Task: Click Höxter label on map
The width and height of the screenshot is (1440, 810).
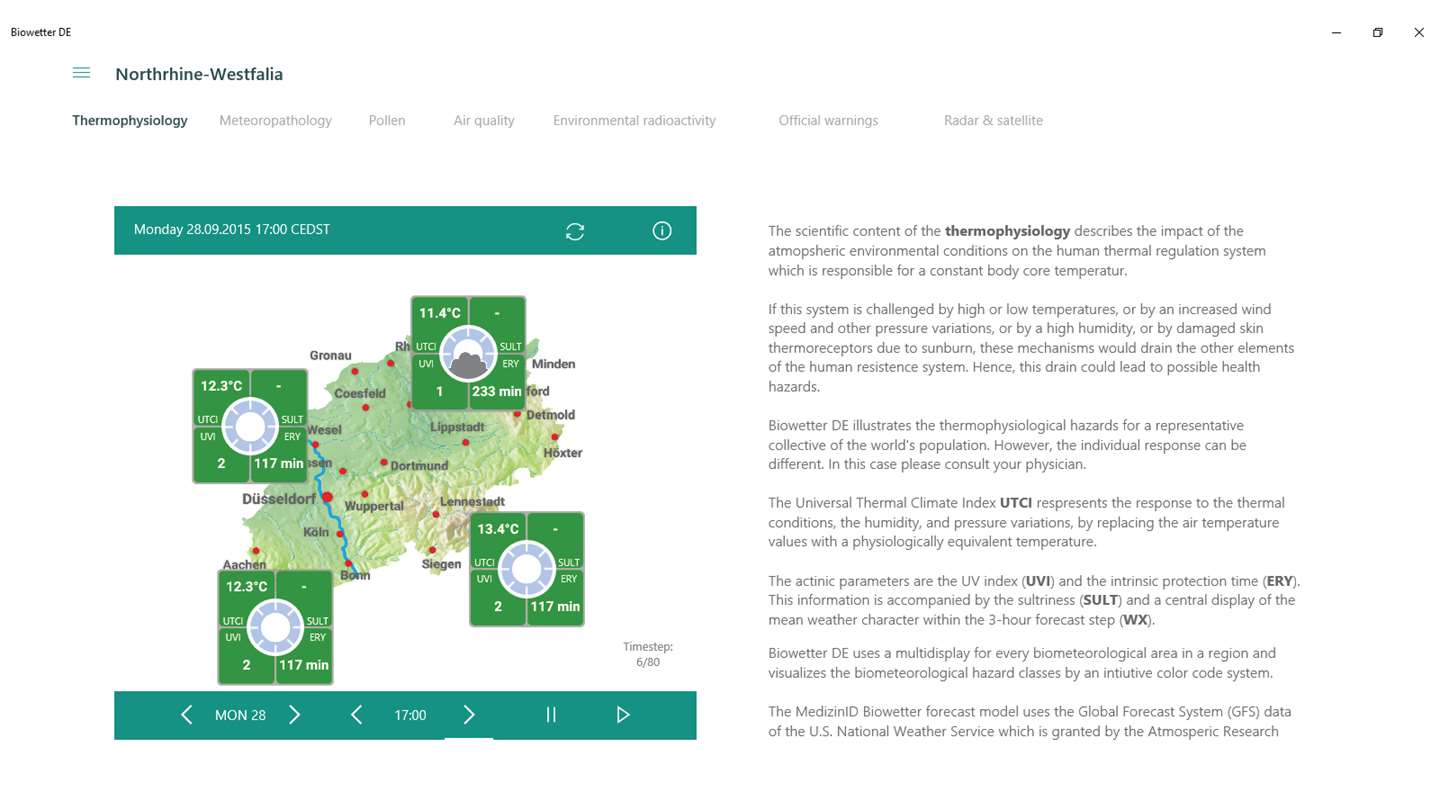Action: pyautogui.click(x=563, y=453)
